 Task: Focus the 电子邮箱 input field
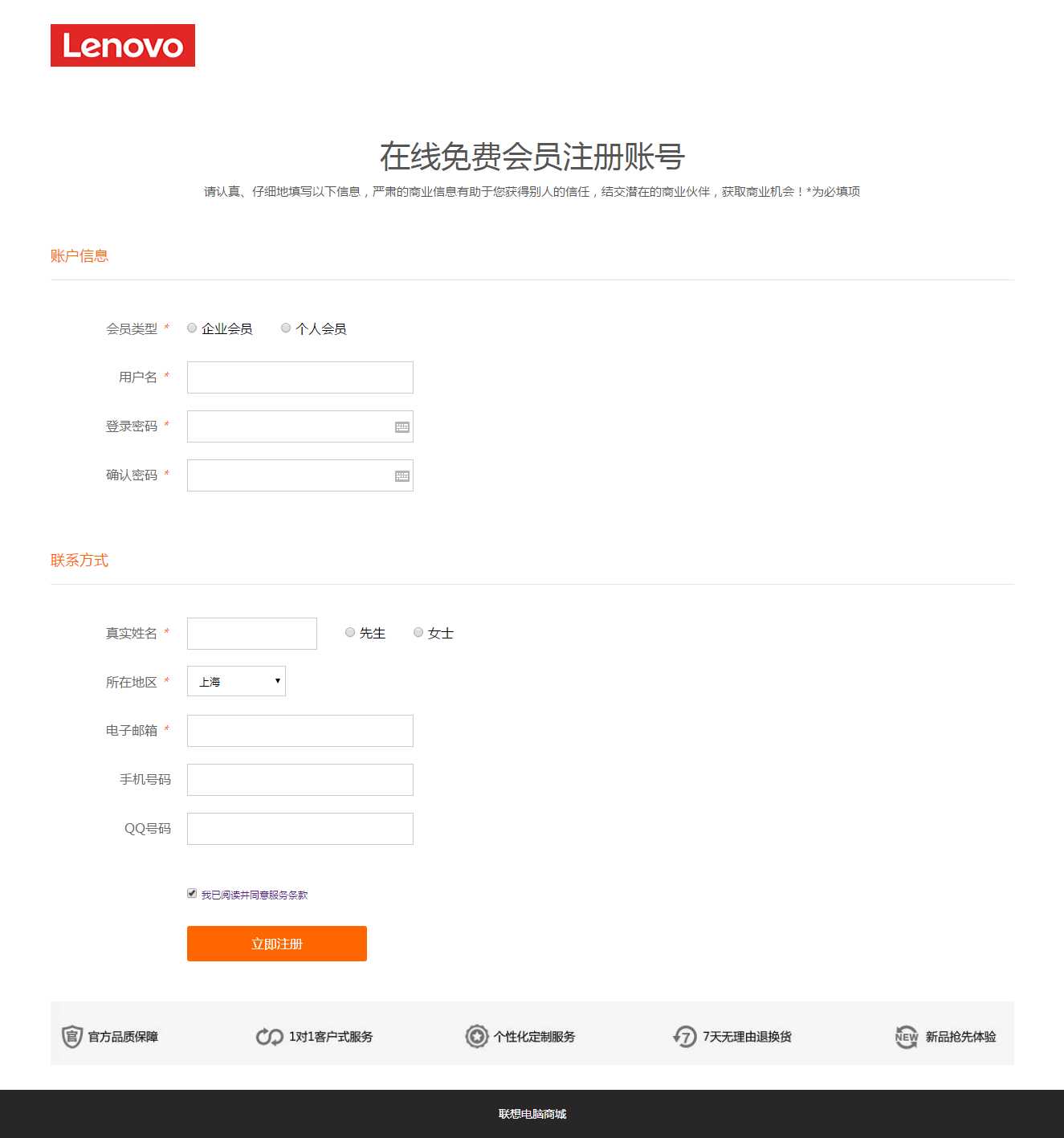[300, 731]
